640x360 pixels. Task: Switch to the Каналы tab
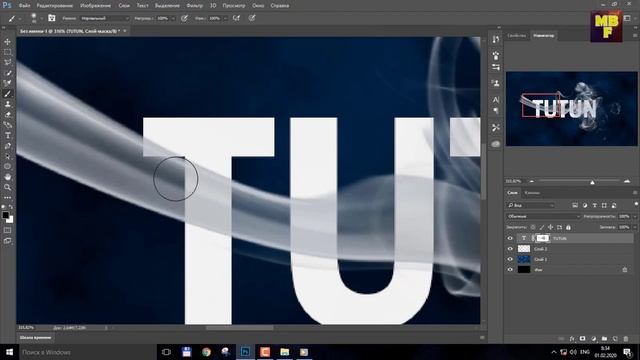click(532, 193)
